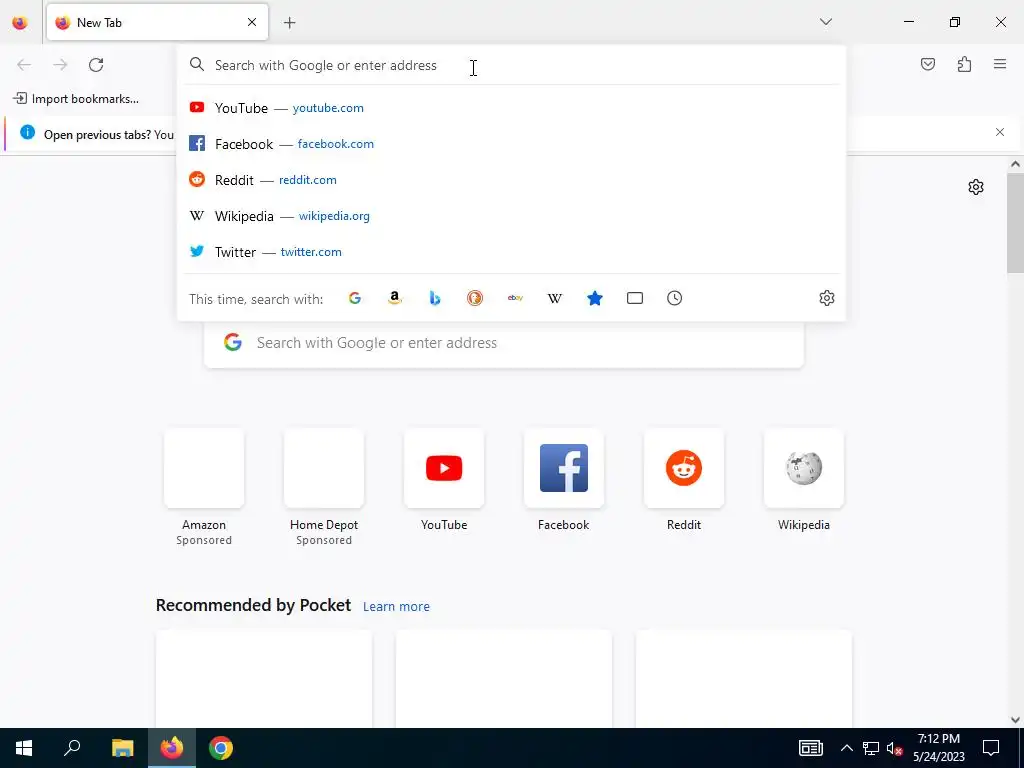1024x768 pixels.
Task: Reload the current page
Action: (x=96, y=65)
